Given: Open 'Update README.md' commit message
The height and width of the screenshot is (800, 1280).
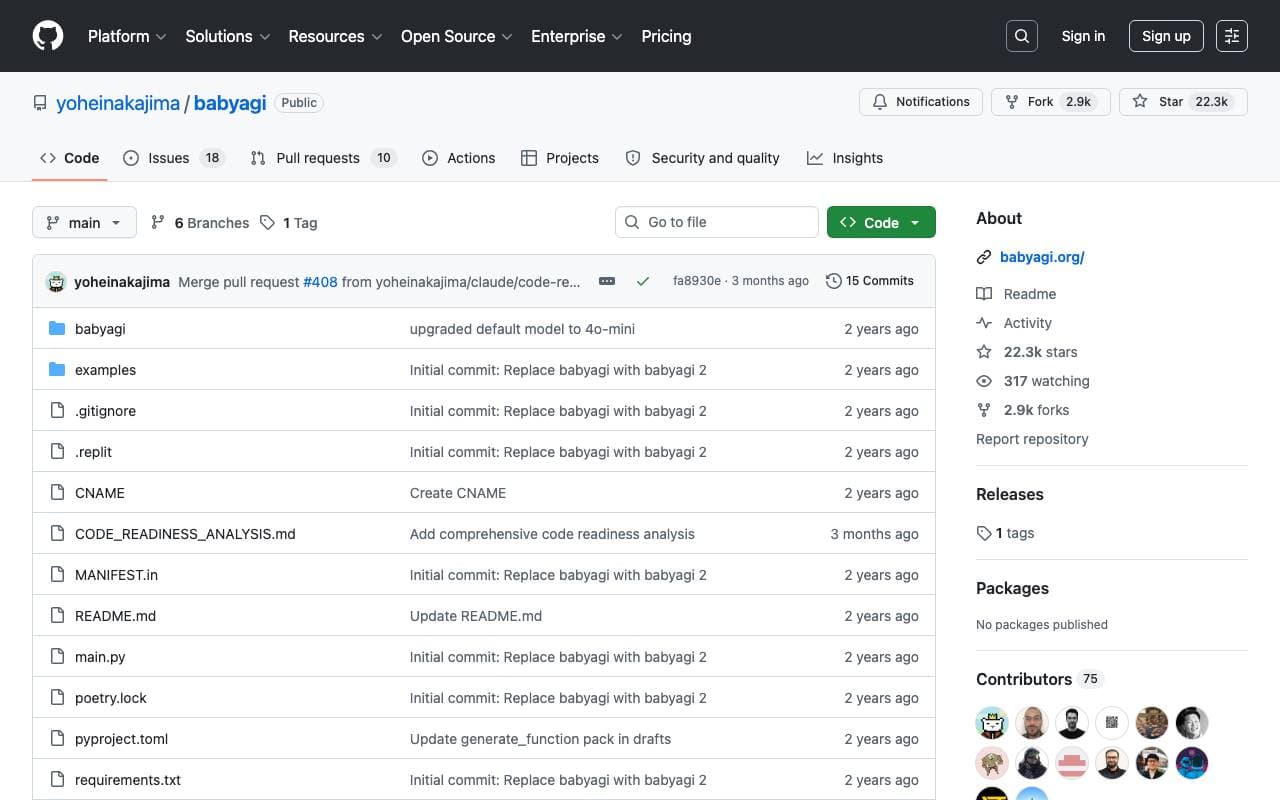Looking at the screenshot, I should [476, 616].
